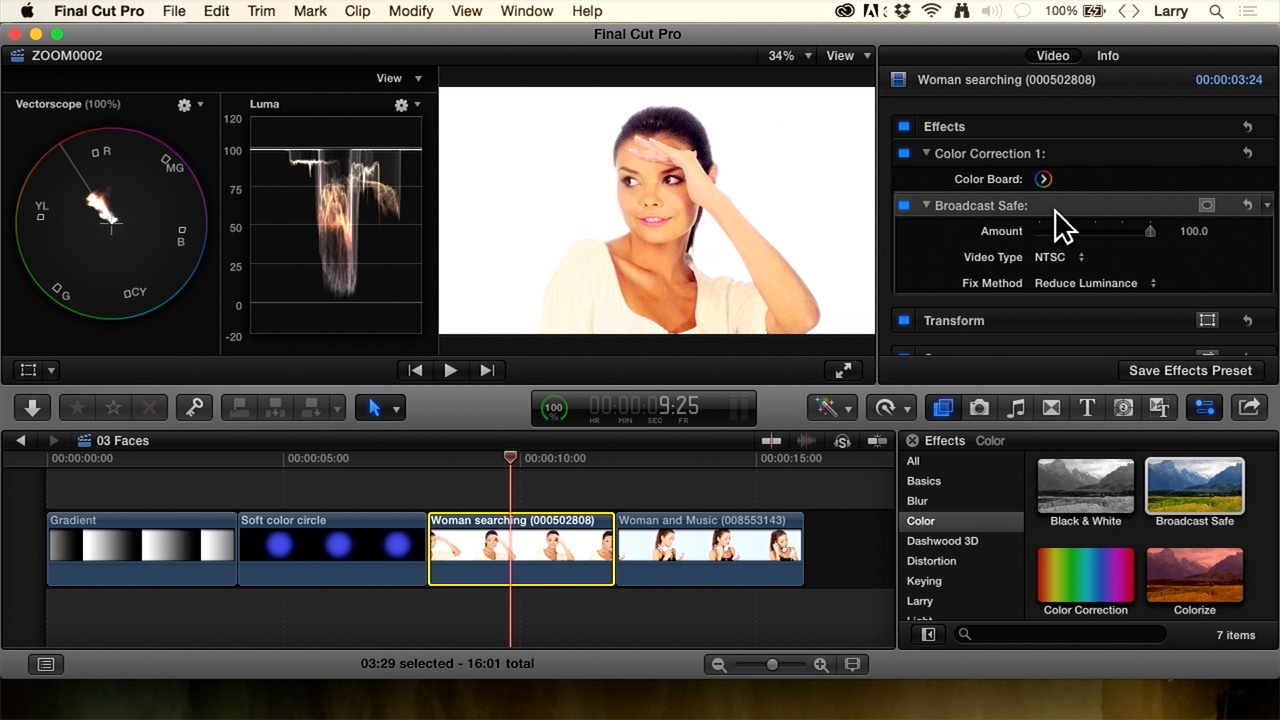
Task: Adjust the timeline zoom slider
Action: click(772, 664)
